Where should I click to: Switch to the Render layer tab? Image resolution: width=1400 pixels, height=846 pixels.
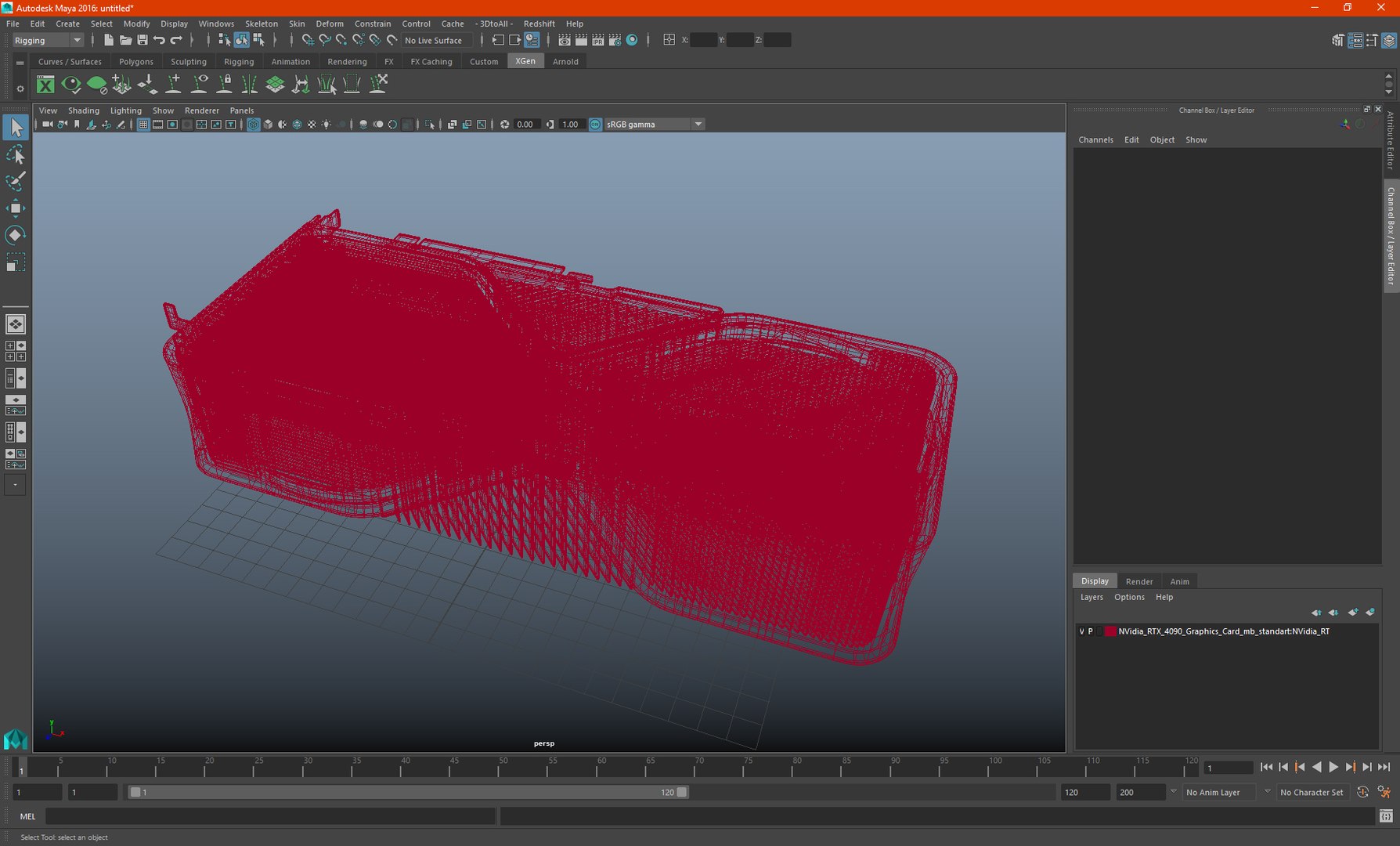pyautogui.click(x=1138, y=581)
